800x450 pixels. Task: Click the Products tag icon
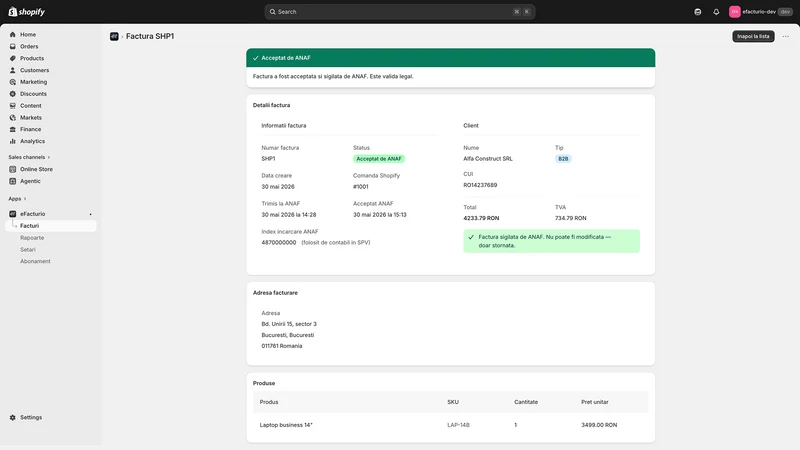13,58
